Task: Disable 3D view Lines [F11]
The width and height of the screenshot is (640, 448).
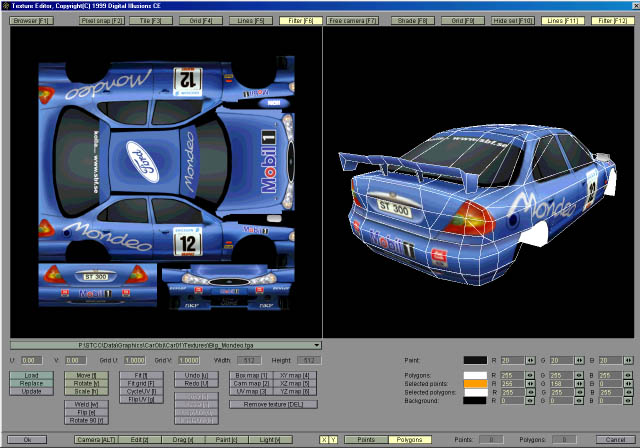Action: click(x=563, y=20)
